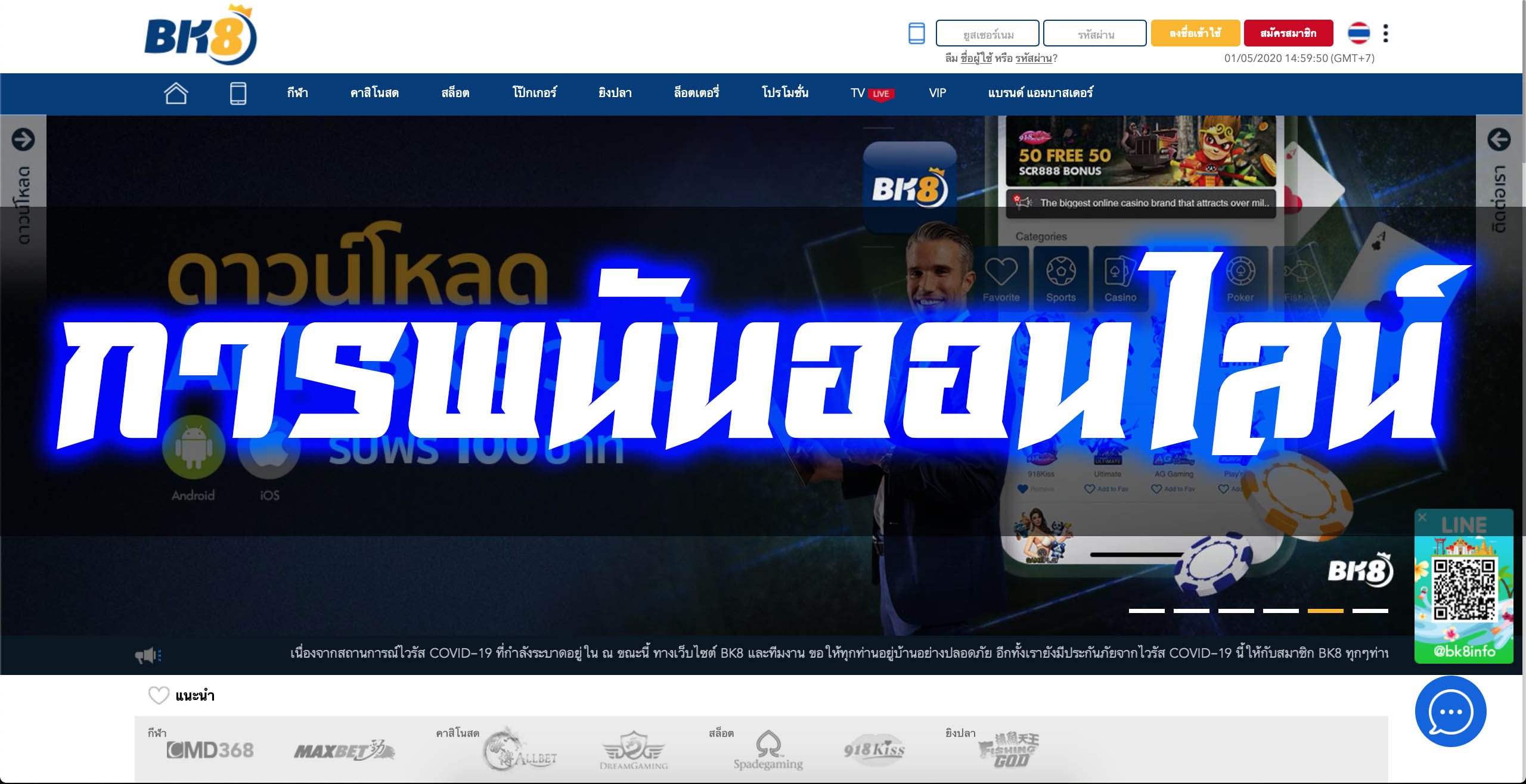Open the คาสิโนสด menu item
1526x784 pixels.
click(x=374, y=93)
